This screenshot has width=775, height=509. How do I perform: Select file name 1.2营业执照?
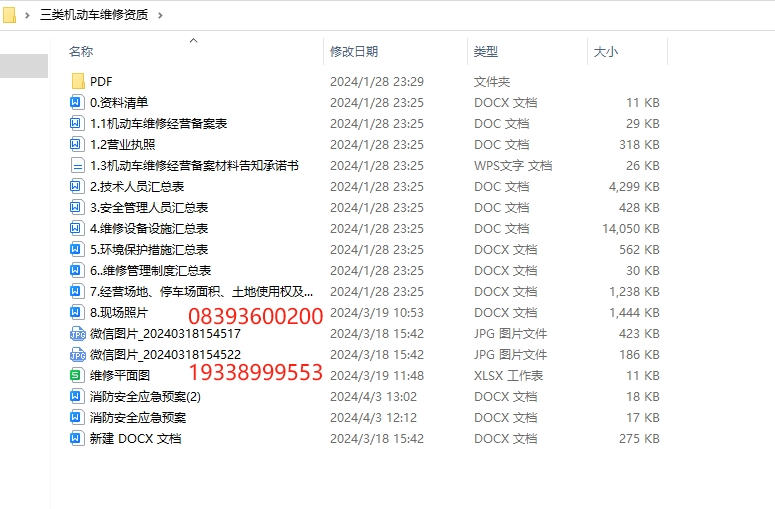(123, 145)
